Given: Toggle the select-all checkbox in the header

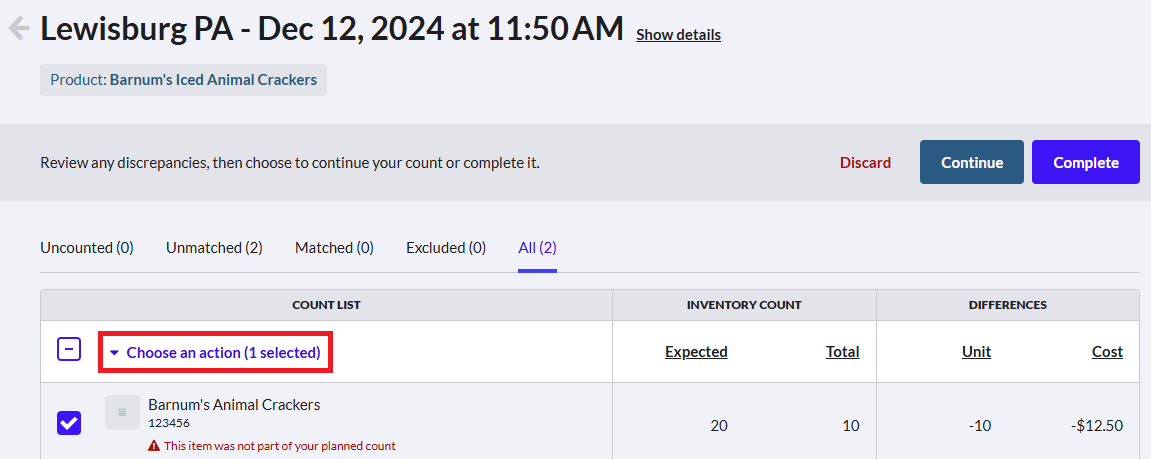Looking at the screenshot, I should point(69,350).
